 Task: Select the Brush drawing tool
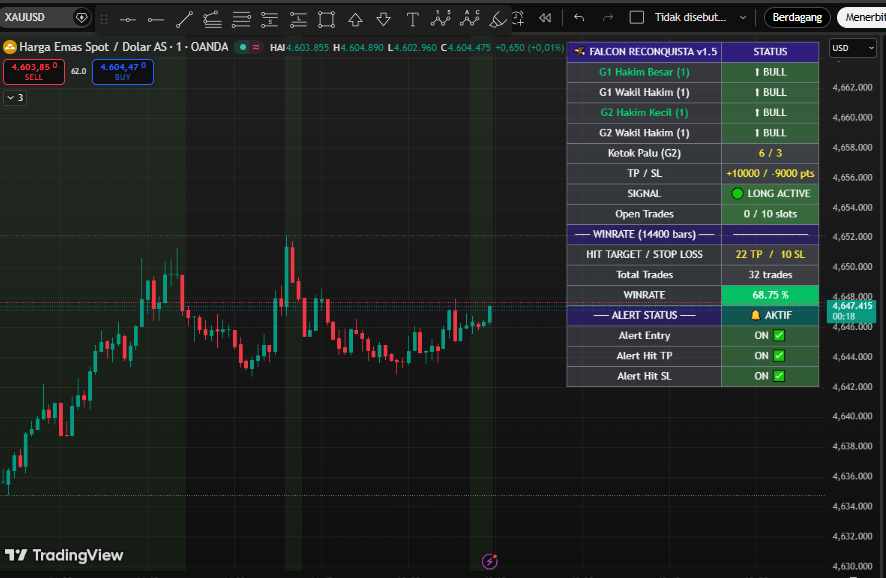point(497,20)
